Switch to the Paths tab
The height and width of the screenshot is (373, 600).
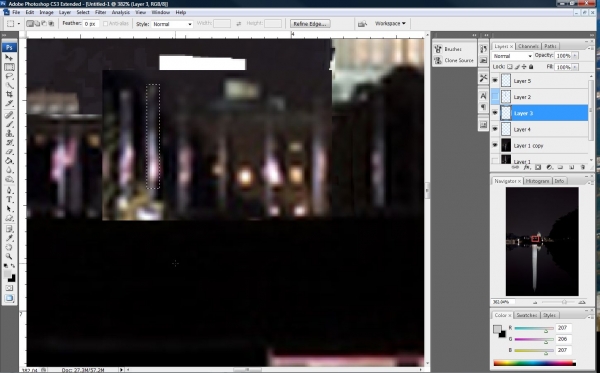(550, 46)
